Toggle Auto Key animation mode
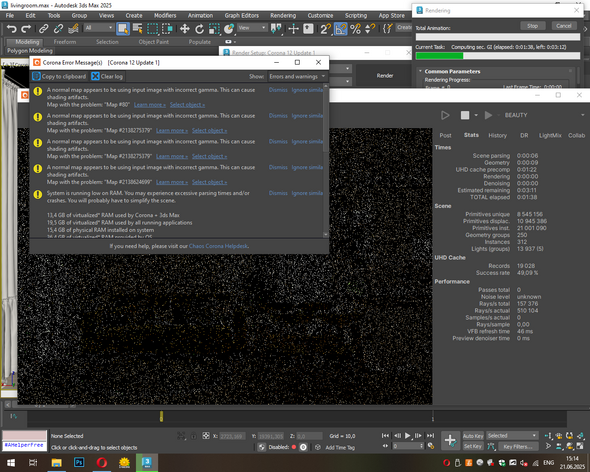This screenshot has height=472, width=590. pos(473,436)
